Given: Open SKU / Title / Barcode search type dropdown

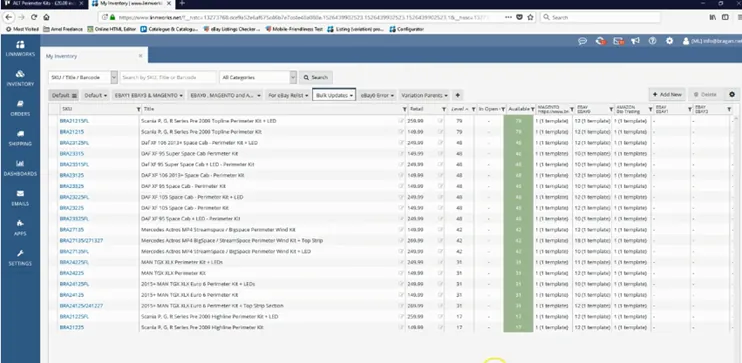Looking at the screenshot, I should [83, 77].
